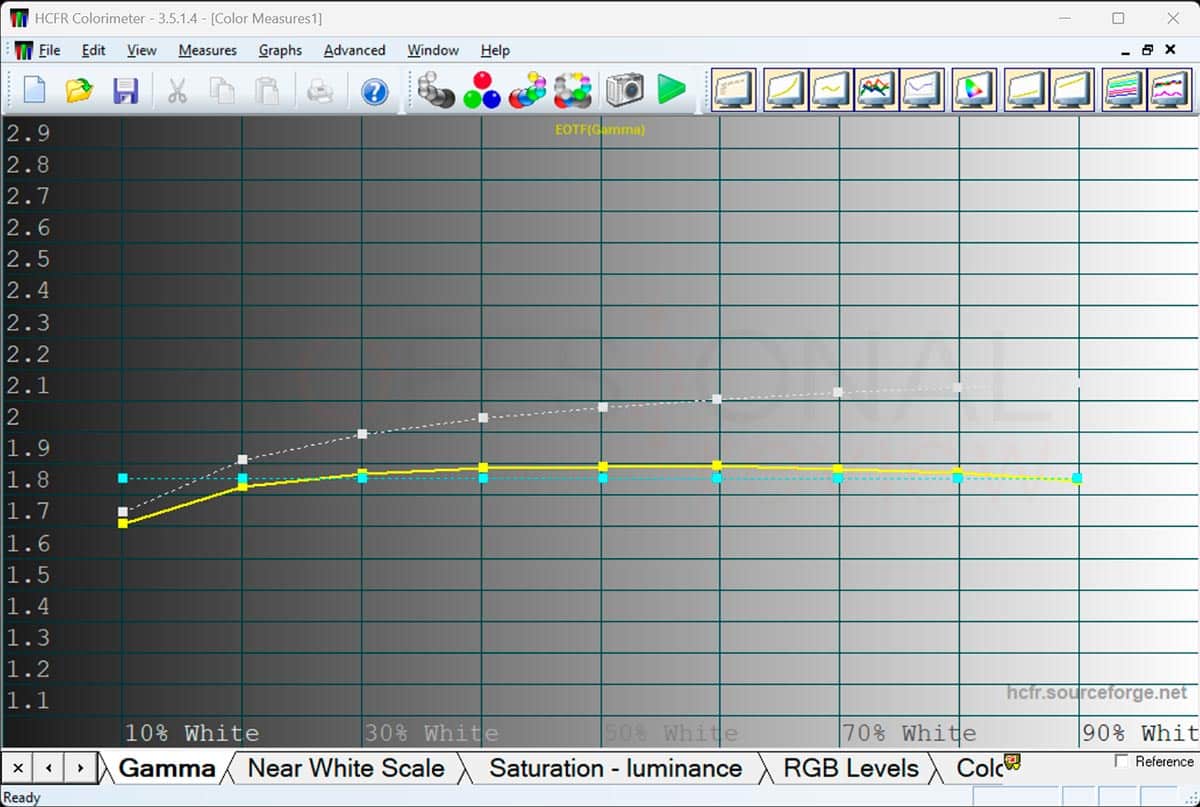Open About via the blue question mark icon
Viewport: 1200px width, 807px height.
pyautogui.click(x=374, y=90)
